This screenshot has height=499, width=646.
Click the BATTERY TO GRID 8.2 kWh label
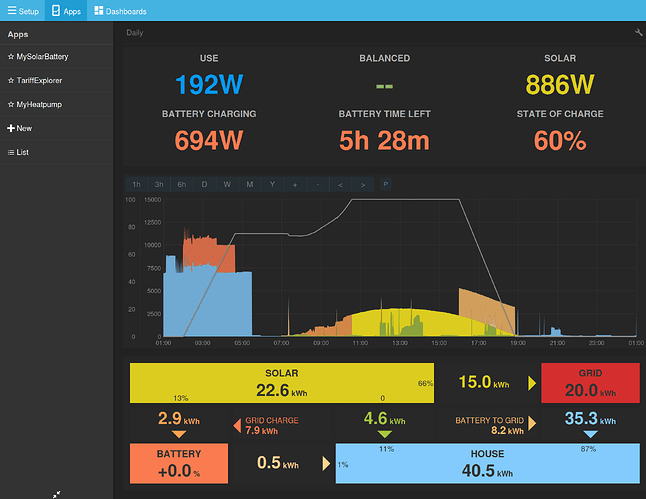(x=489, y=426)
